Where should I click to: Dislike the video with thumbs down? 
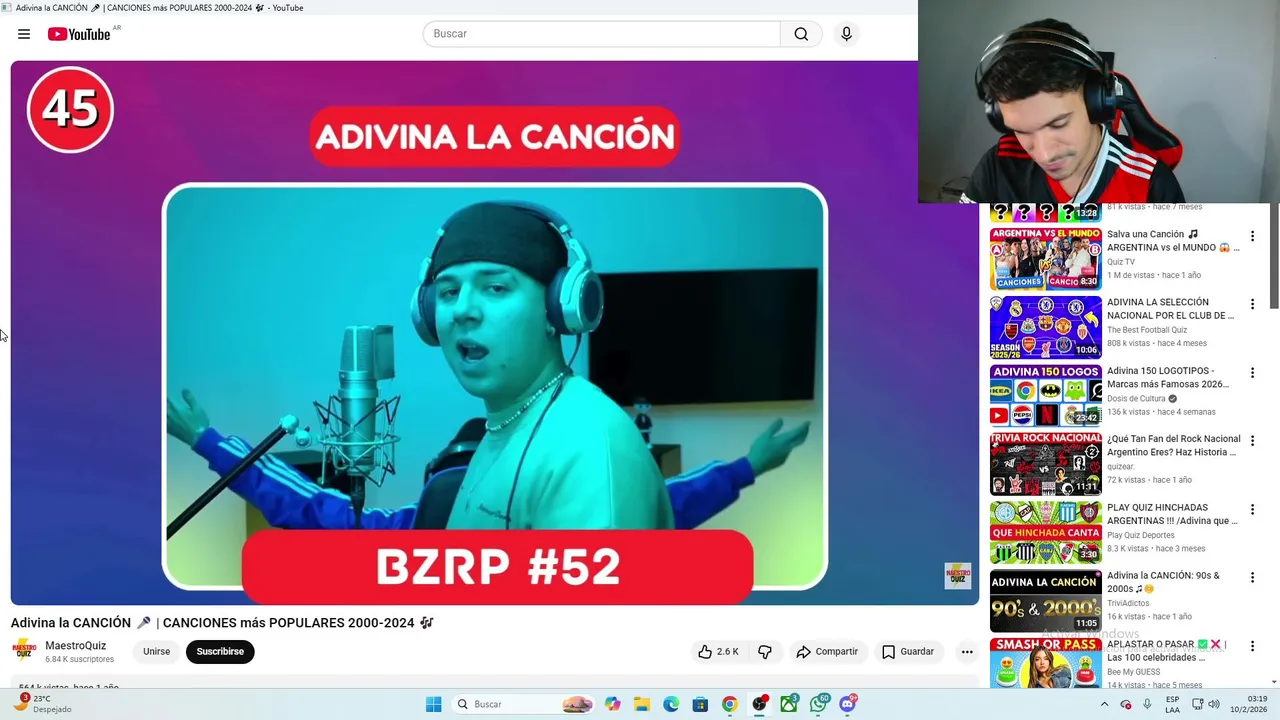pyautogui.click(x=765, y=651)
